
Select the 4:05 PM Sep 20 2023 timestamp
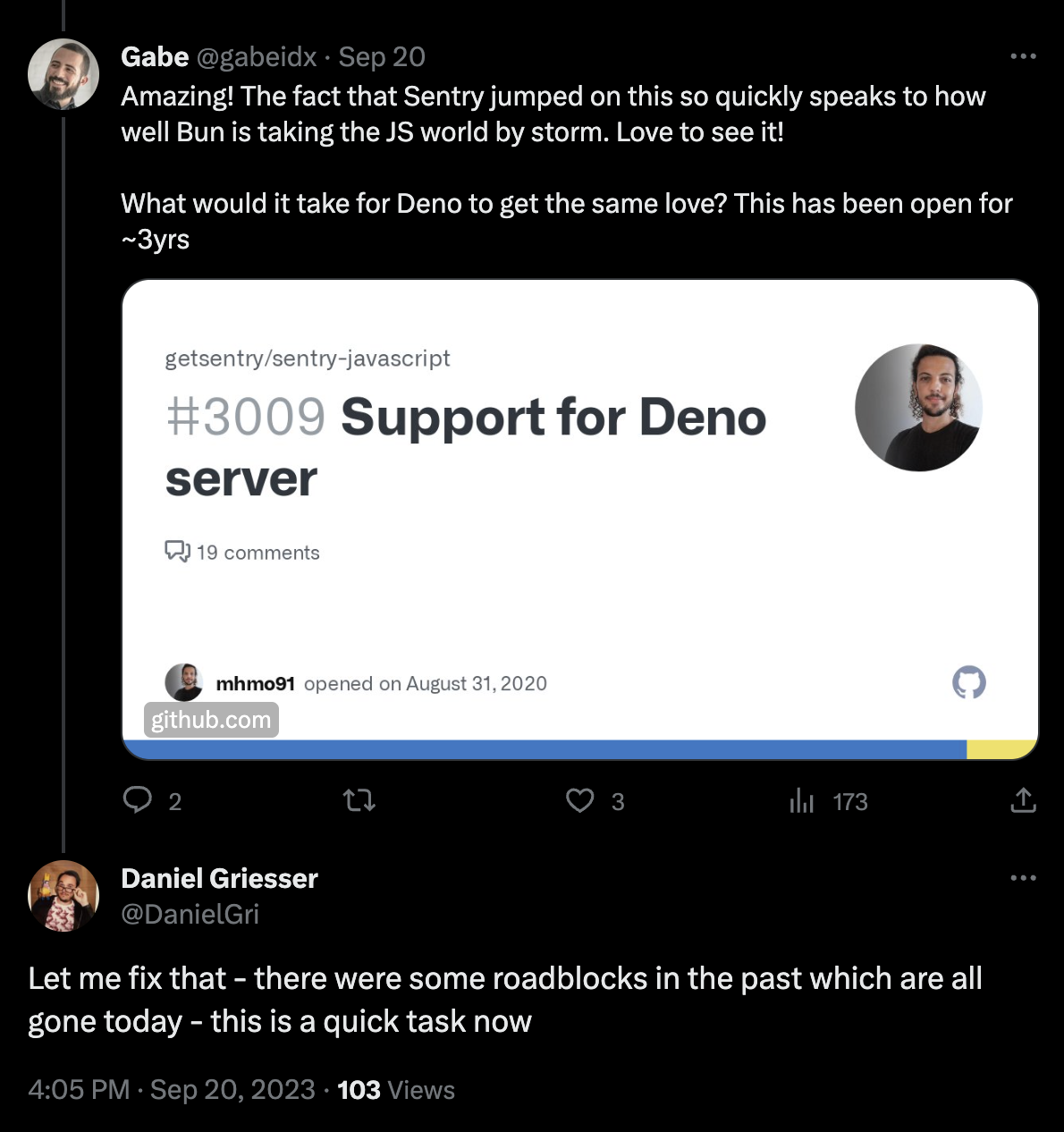(x=170, y=1090)
